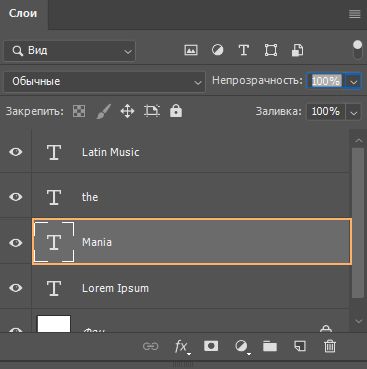The height and width of the screenshot is (369, 367).
Task: Hide the Mania layer
Action: (16, 242)
